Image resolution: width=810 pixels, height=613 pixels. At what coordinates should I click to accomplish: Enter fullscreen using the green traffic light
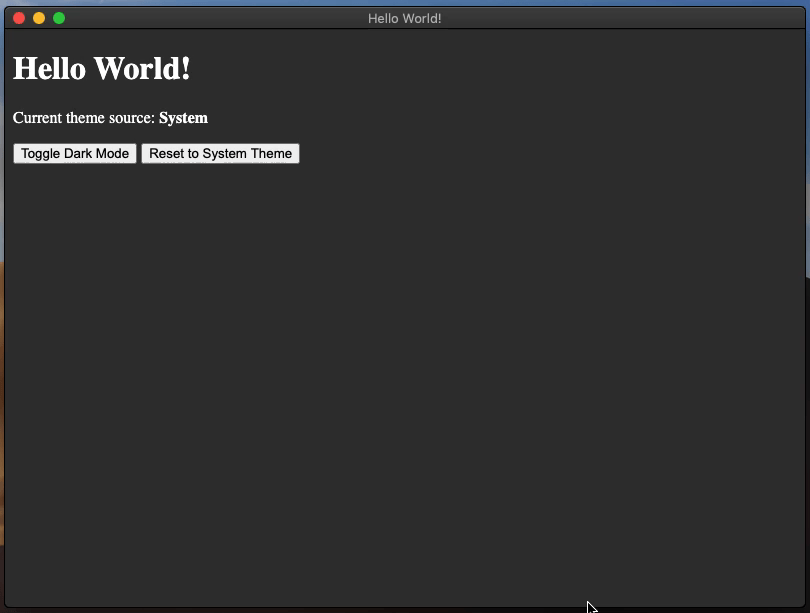59,17
